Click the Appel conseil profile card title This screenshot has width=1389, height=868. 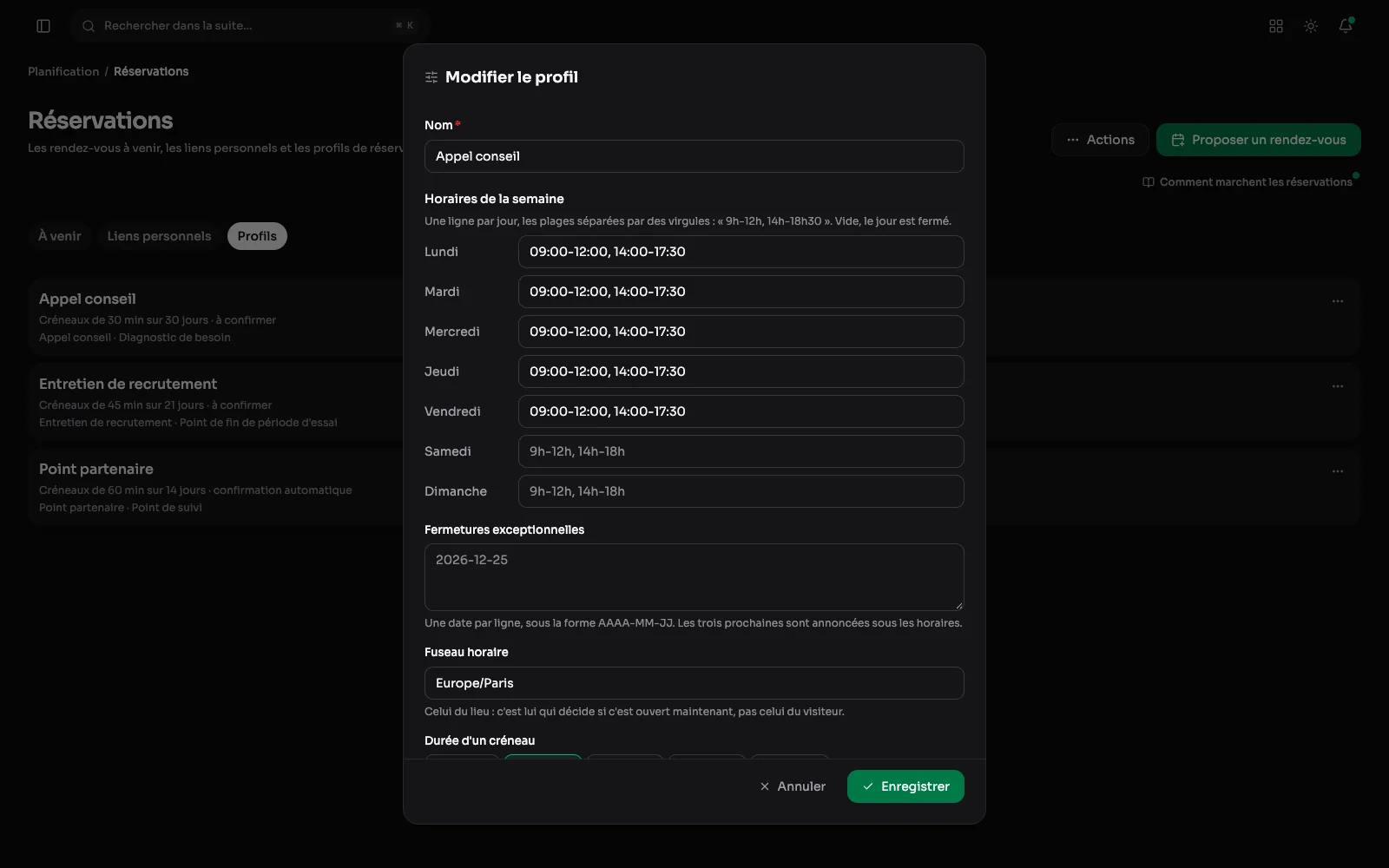click(x=88, y=299)
